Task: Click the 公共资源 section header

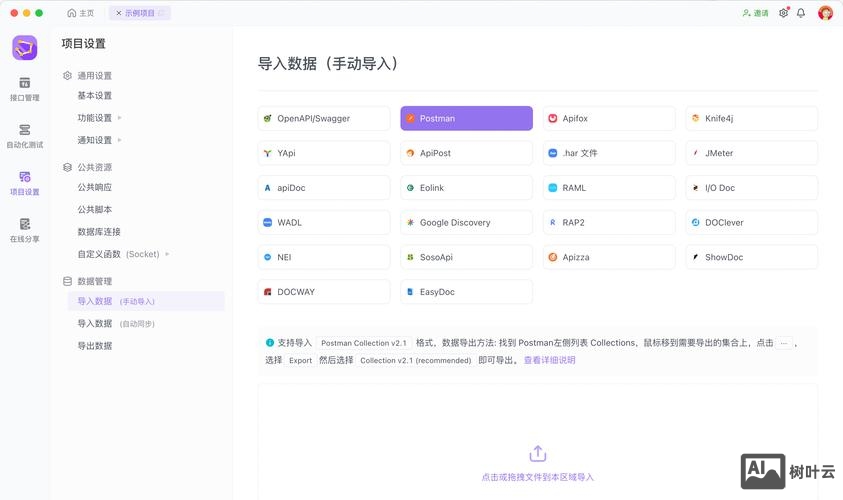Action: pyautogui.click(x=88, y=167)
